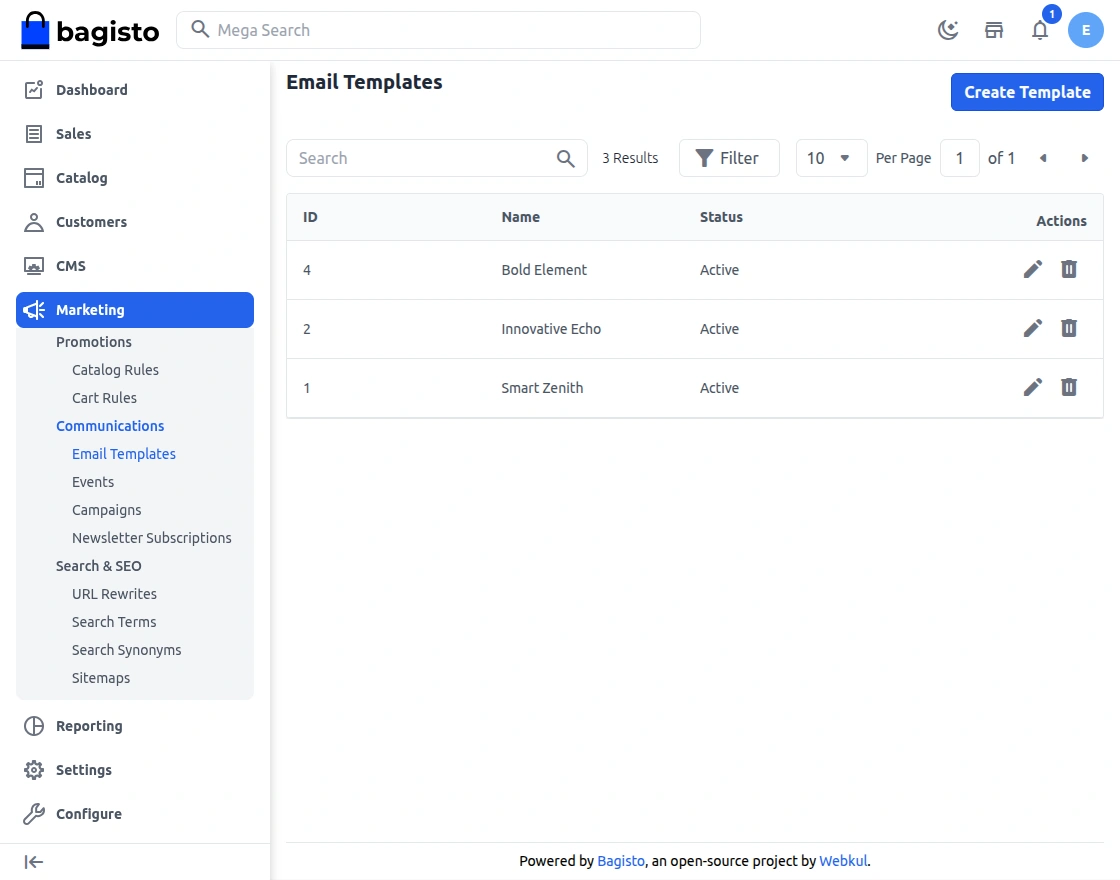Toggle dark mode moon icon
Image resolution: width=1120 pixels, height=880 pixels.
948,30
